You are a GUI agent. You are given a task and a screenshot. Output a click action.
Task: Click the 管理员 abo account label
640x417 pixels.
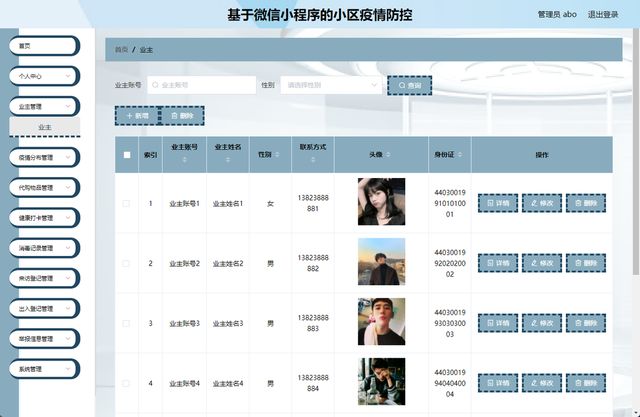pos(557,14)
